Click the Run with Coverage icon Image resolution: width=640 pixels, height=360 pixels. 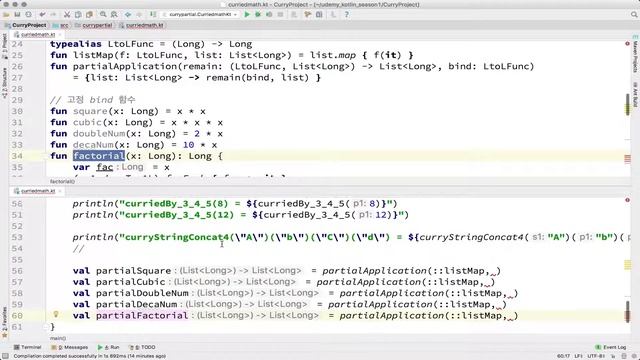(269, 15)
